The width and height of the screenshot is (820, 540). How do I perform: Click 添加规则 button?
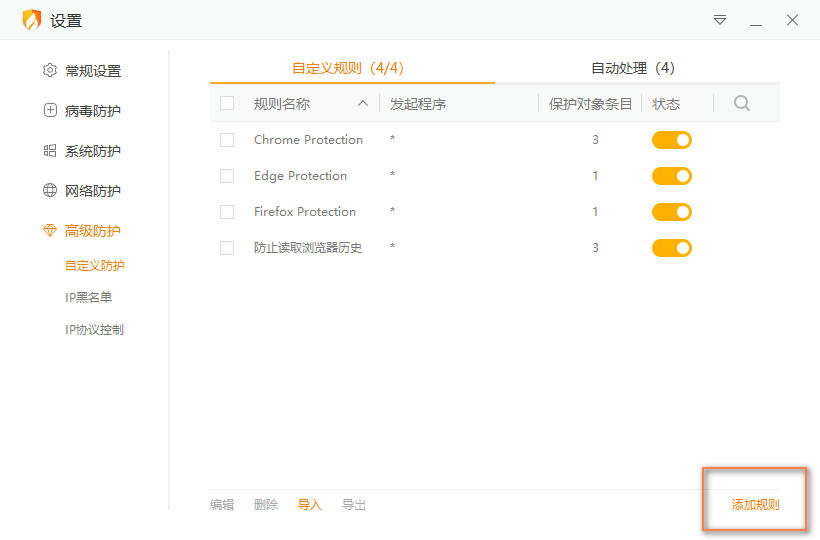coord(755,505)
